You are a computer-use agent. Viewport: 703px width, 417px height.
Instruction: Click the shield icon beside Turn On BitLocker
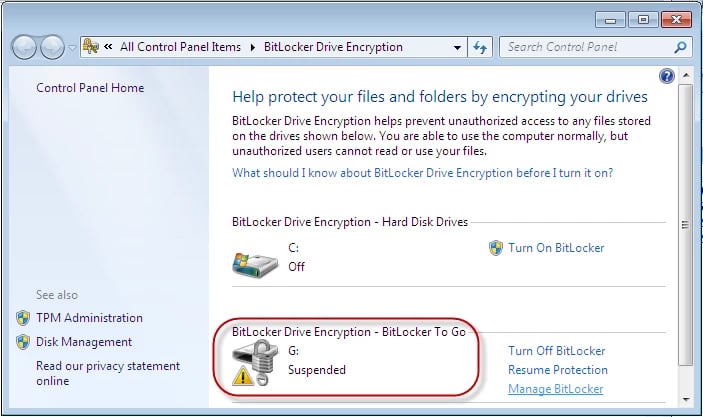coord(495,247)
